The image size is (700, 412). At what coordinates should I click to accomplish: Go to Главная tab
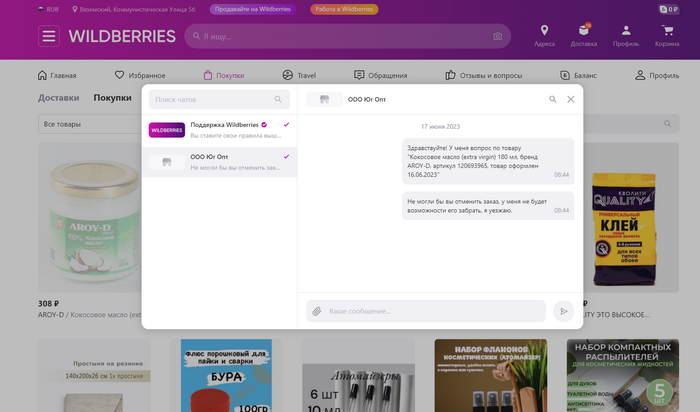pyautogui.click(x=57, y=75)
